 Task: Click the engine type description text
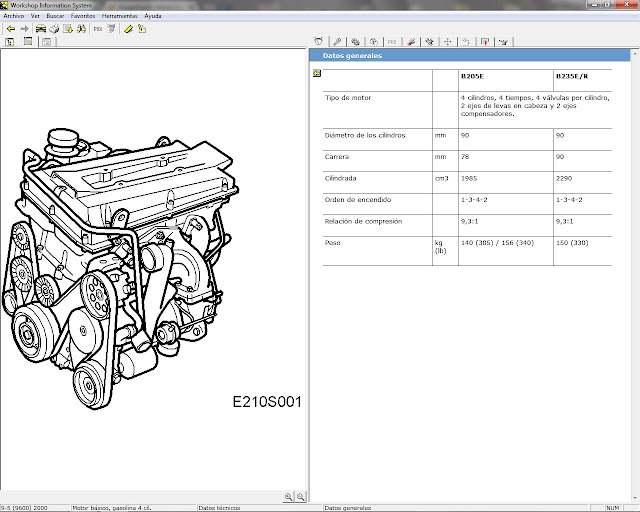535,106
